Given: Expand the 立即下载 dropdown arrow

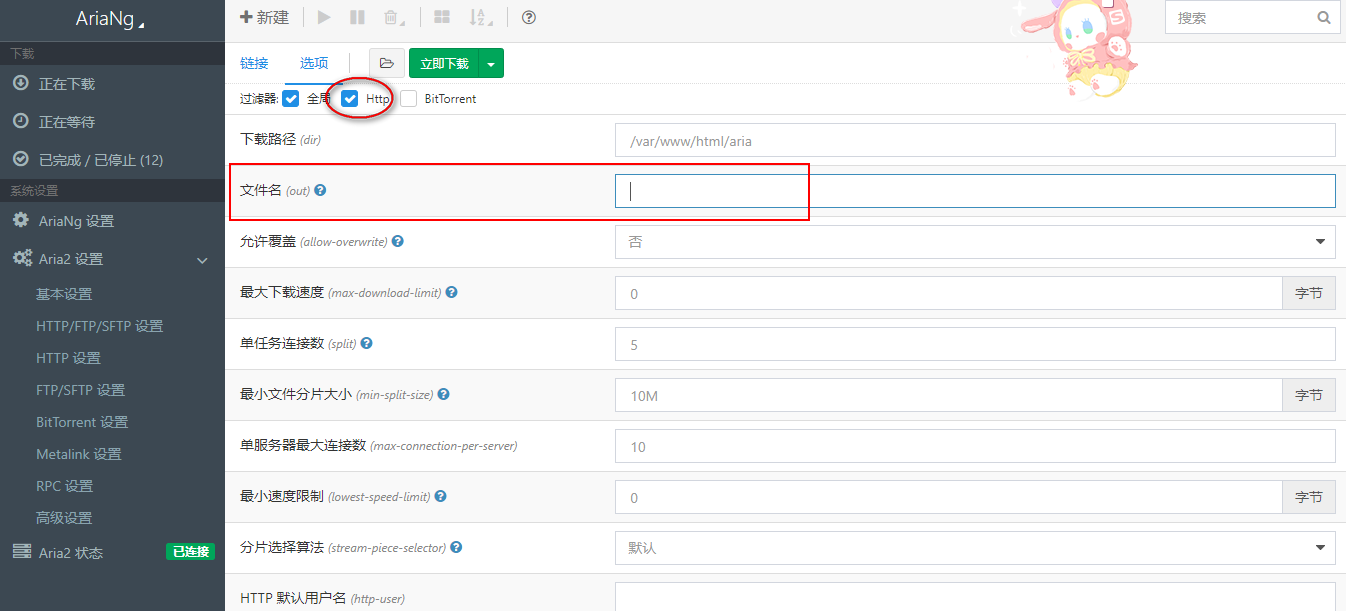Looking at the screenshot, I should (491, 63).
